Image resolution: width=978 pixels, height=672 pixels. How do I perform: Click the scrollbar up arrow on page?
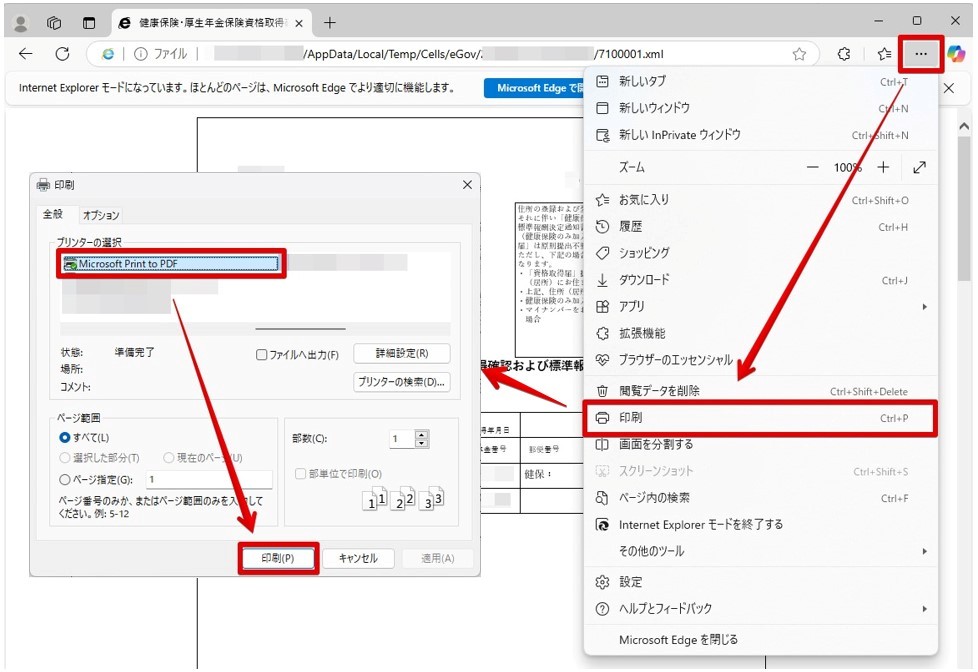(964, 125)
